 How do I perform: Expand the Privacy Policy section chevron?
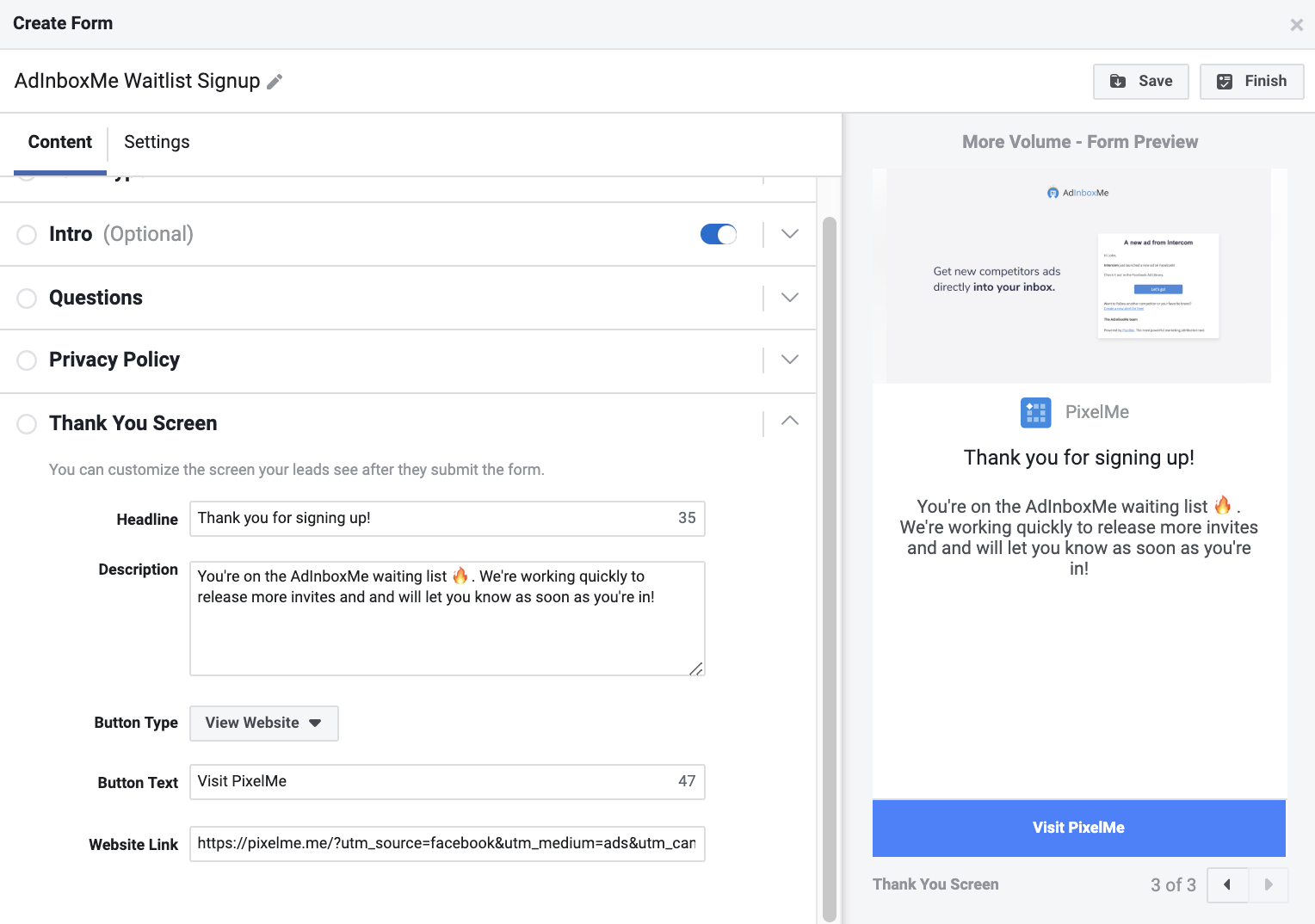pyautogui.click(x=789, y=360)
